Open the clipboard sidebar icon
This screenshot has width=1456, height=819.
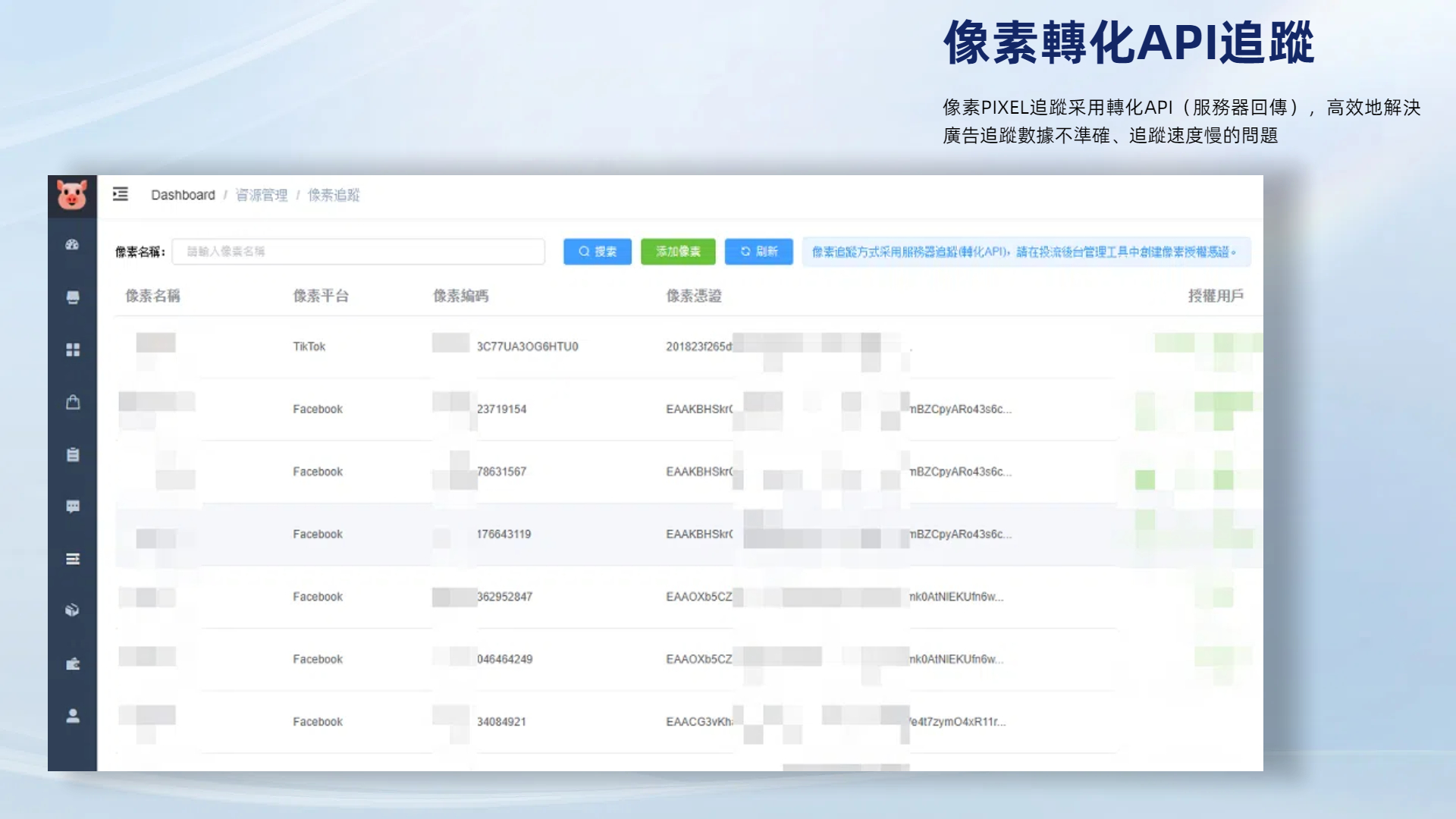pos(72,454)
